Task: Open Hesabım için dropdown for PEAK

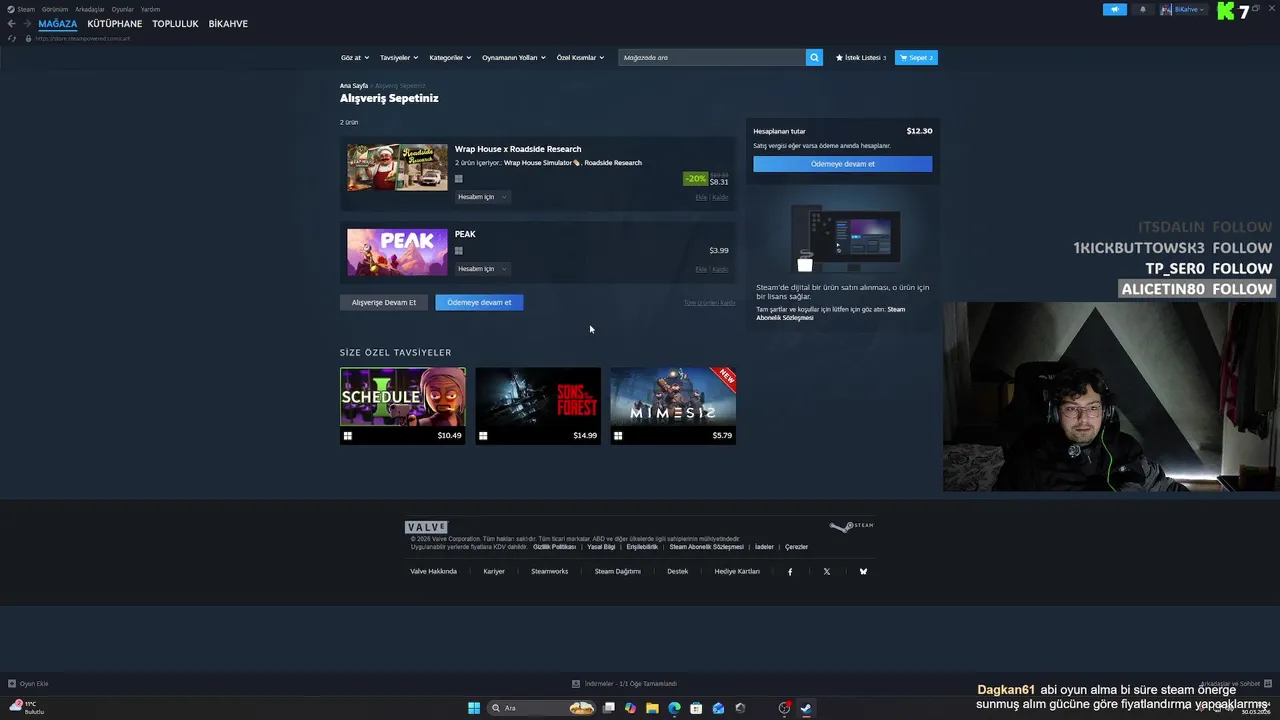Action: pos(482,269)
